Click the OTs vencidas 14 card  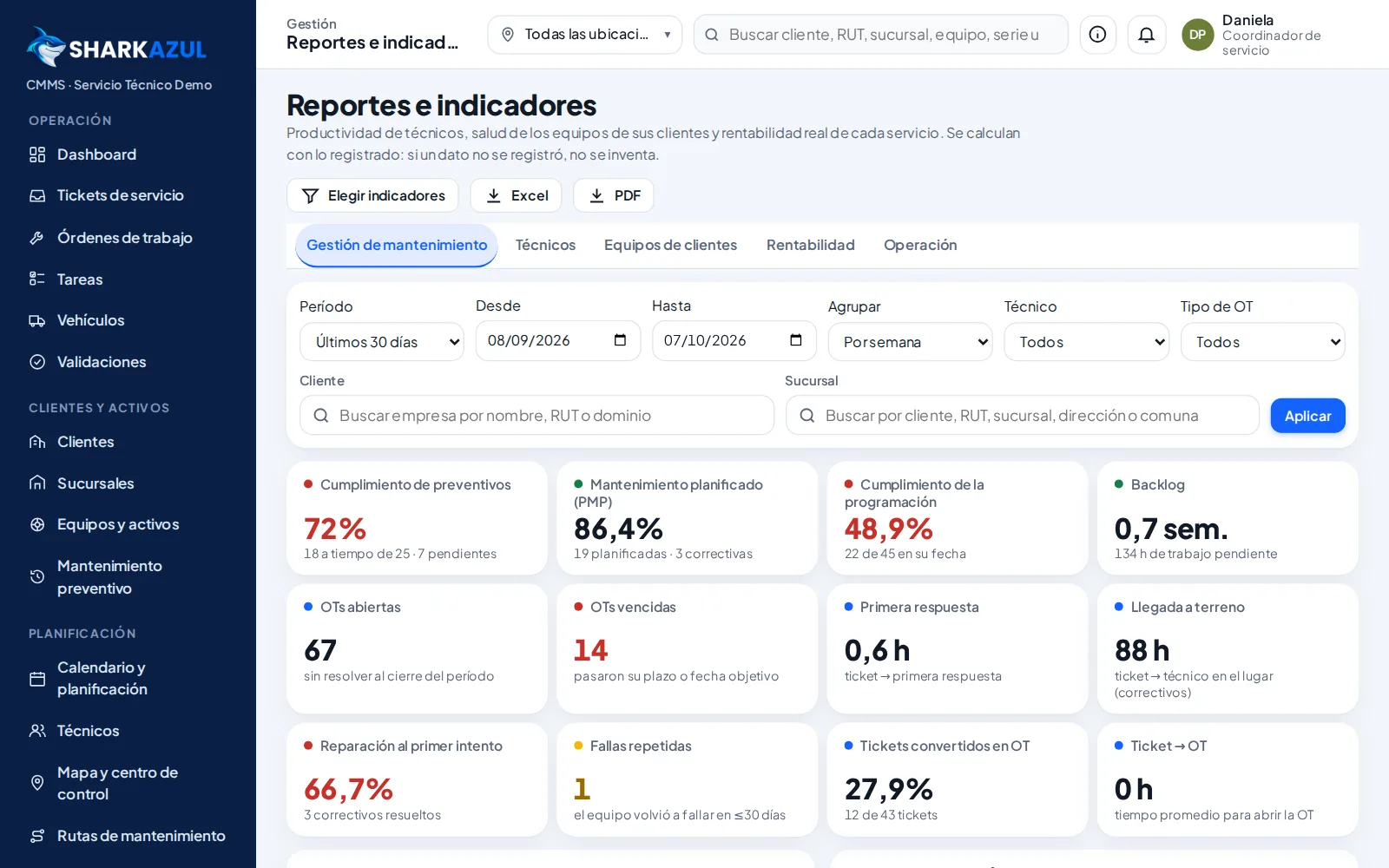click(687, 648)
